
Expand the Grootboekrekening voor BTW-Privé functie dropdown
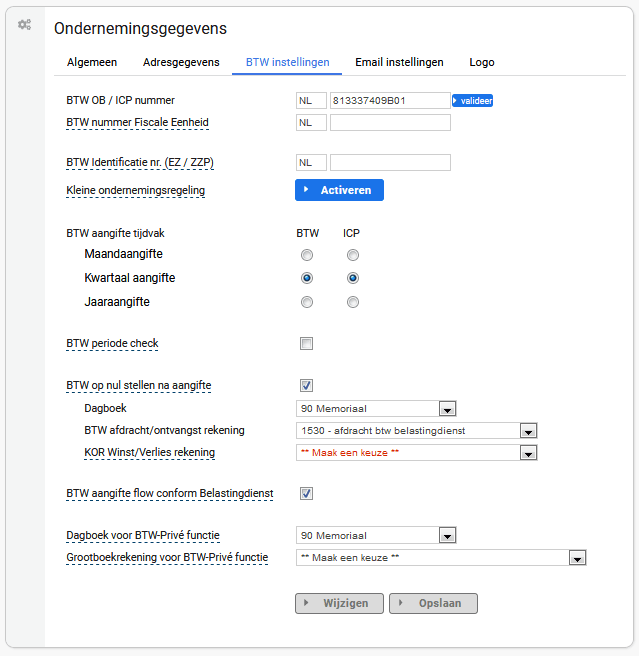(x=441, y=558)
